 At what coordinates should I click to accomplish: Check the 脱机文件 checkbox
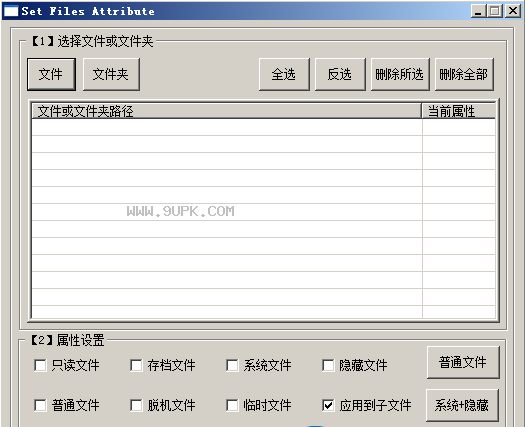pyautogui.click(x=136, y=405)
